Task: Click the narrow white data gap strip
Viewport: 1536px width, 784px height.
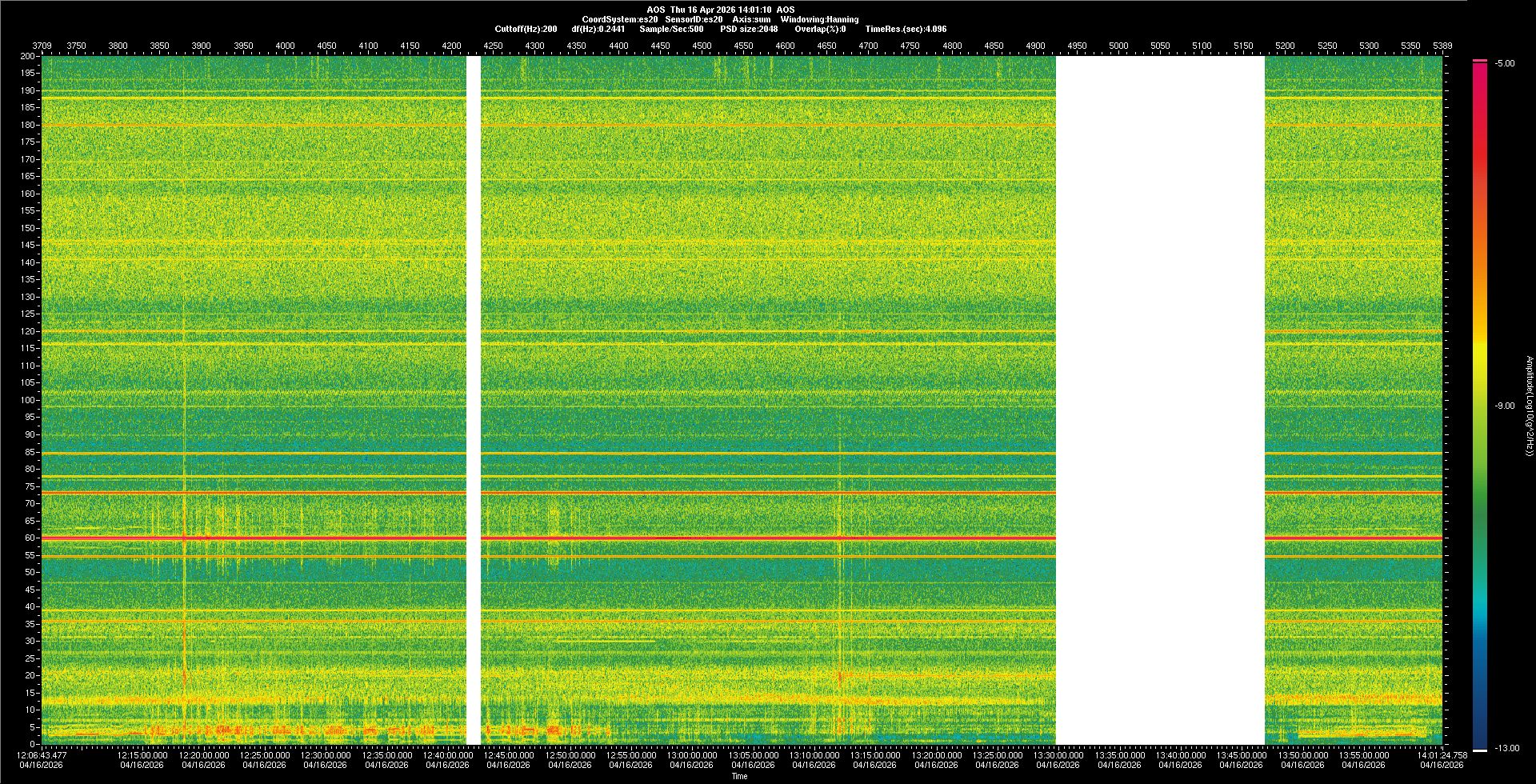Action: (474, 400)
